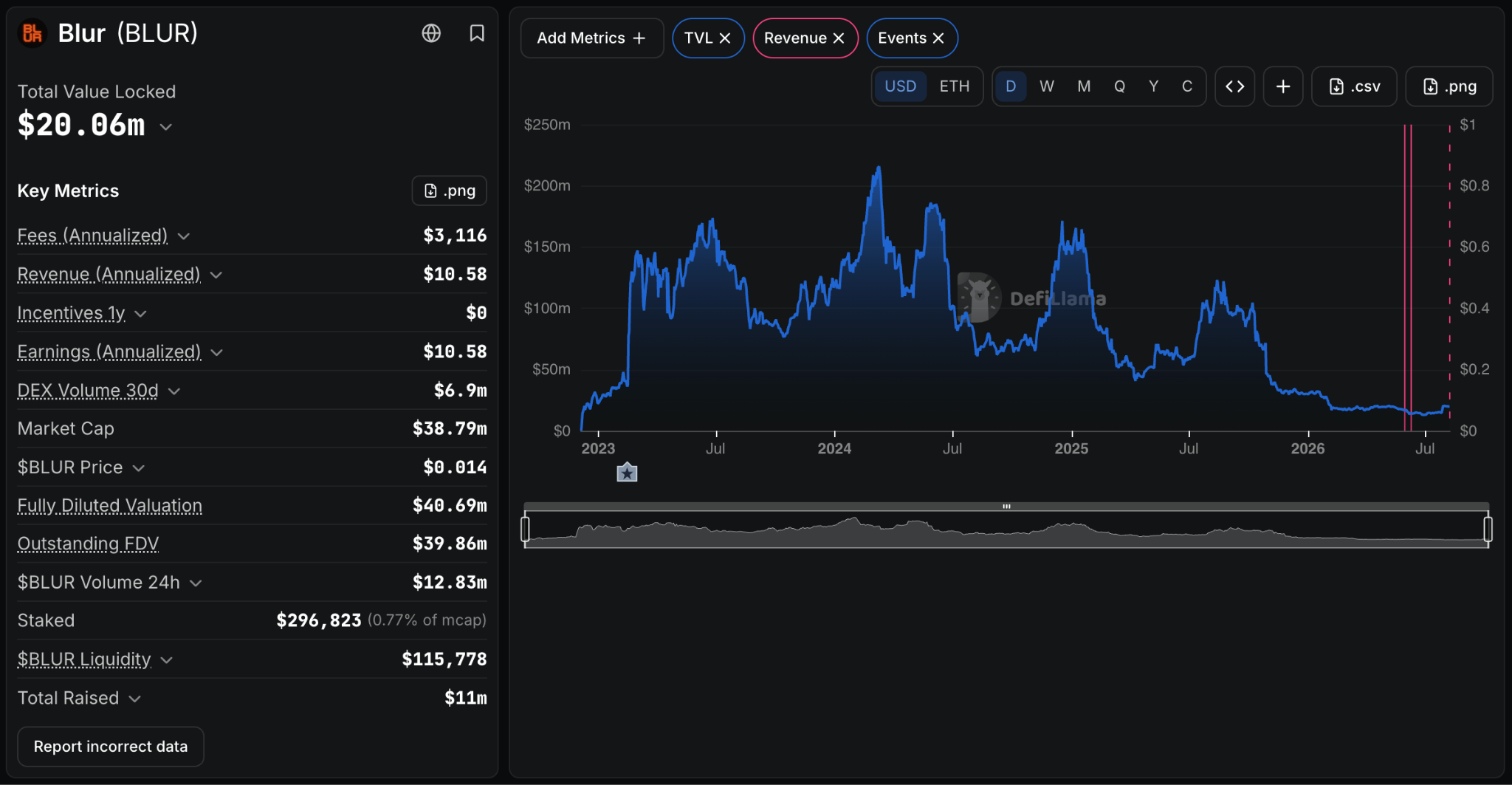This screenshot has height=785, width=1512.
Task: Expand Total Value Locked breakdown chevron
Action: 166,127
